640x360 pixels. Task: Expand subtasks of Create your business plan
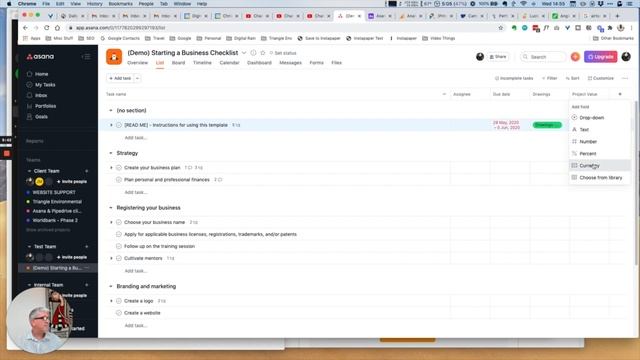tap(111, 167)
